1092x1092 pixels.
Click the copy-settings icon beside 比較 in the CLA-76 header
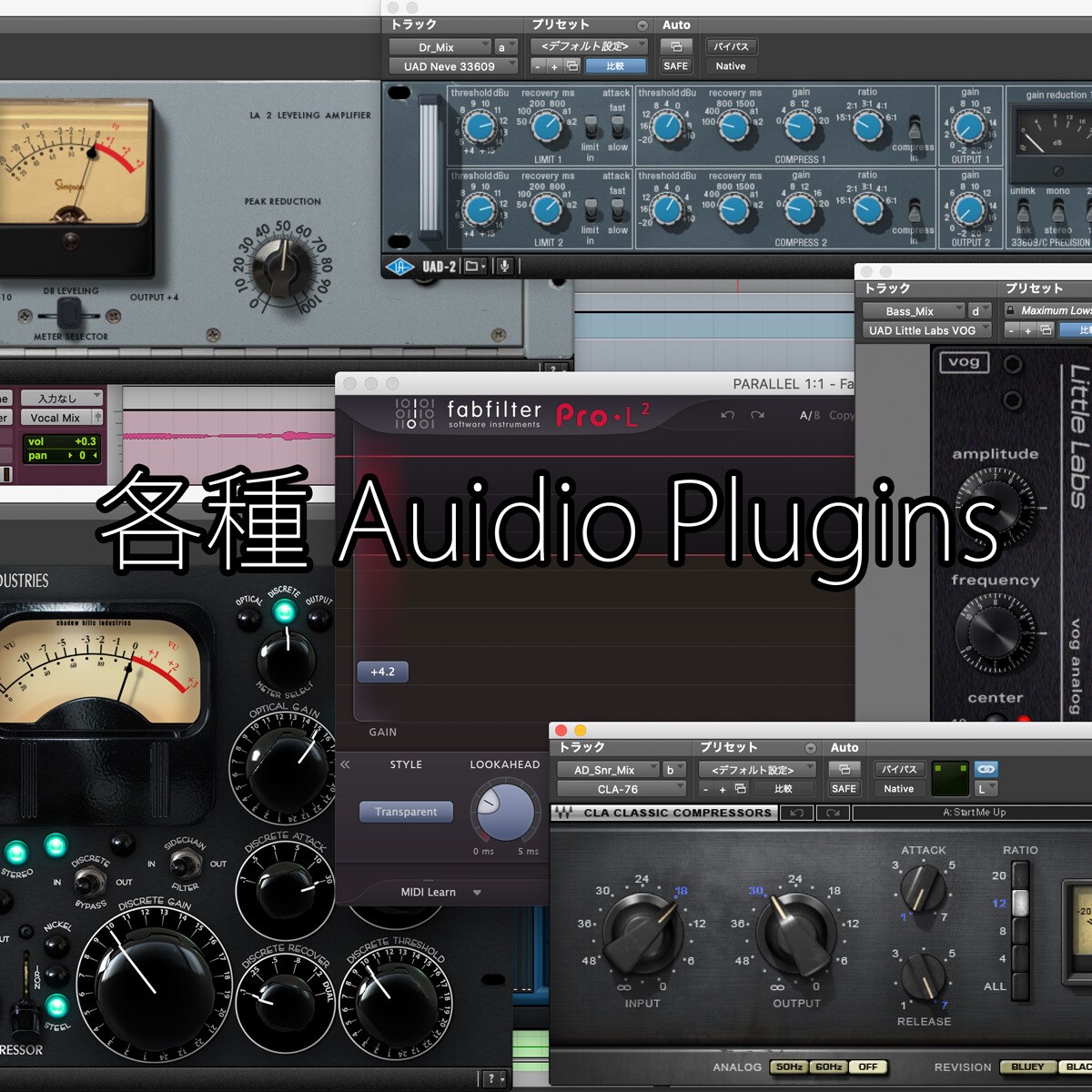tap(741, 789)
